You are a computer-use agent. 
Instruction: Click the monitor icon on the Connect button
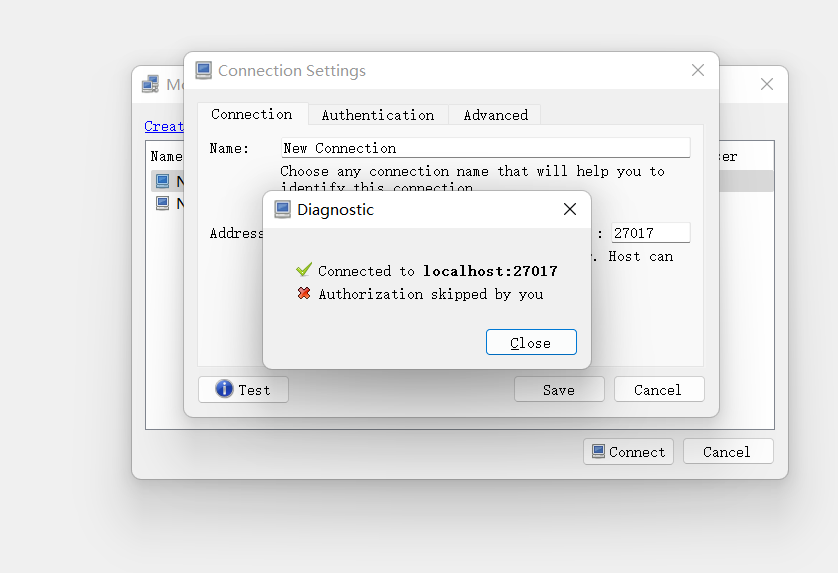[598, 452]
